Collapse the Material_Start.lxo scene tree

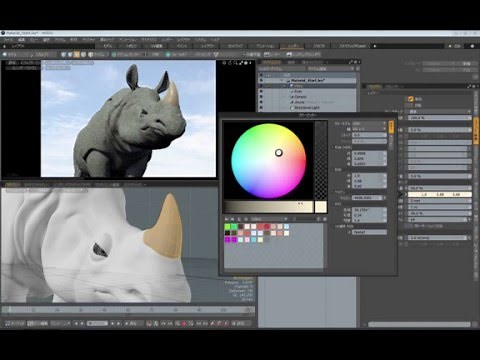[282, 80]
